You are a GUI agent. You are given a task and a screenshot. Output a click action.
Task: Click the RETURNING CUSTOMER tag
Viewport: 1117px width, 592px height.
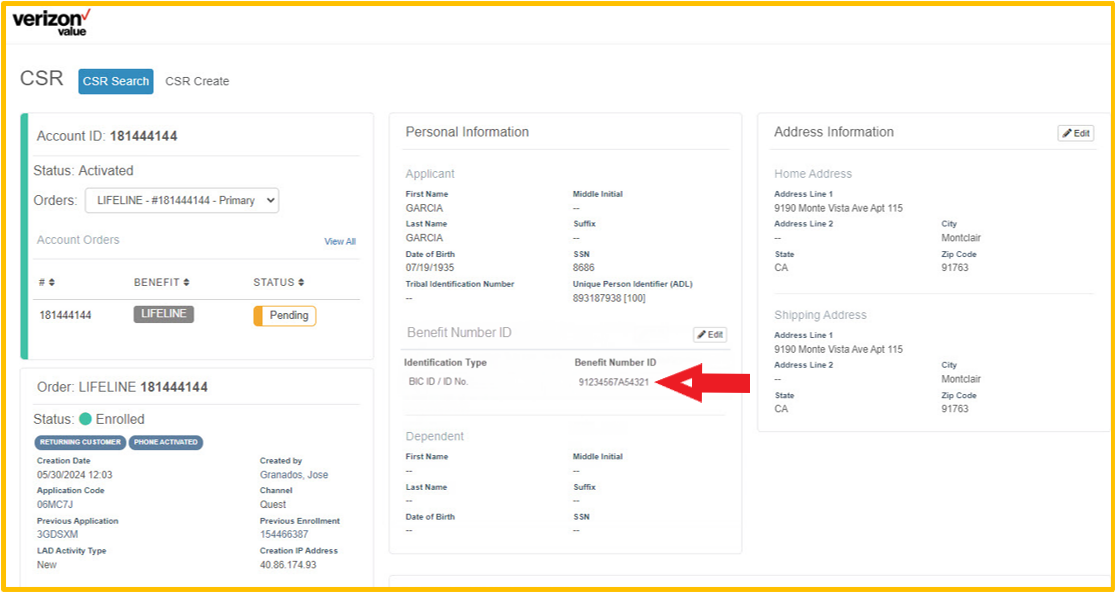pyautogui.click(x=80, y=442)
